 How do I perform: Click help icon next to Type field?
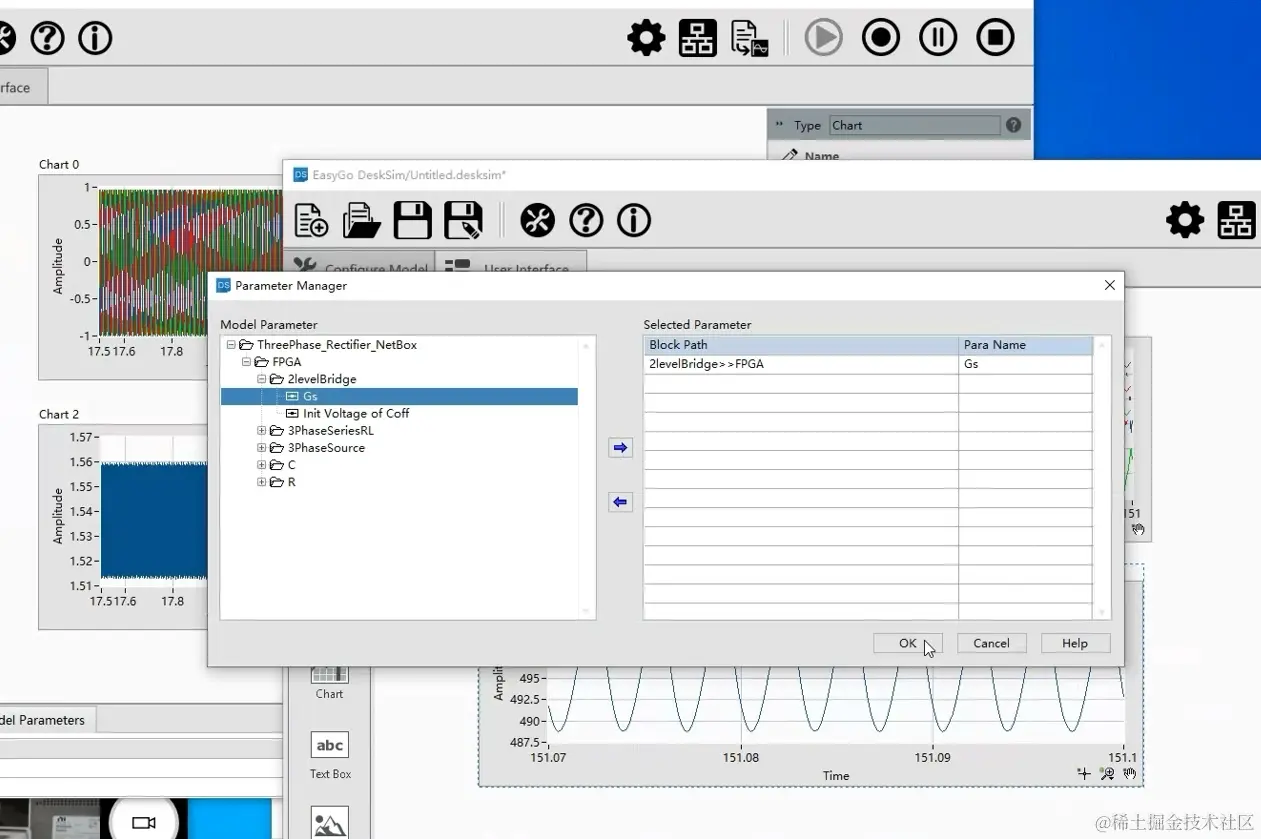click(1014, 125)
